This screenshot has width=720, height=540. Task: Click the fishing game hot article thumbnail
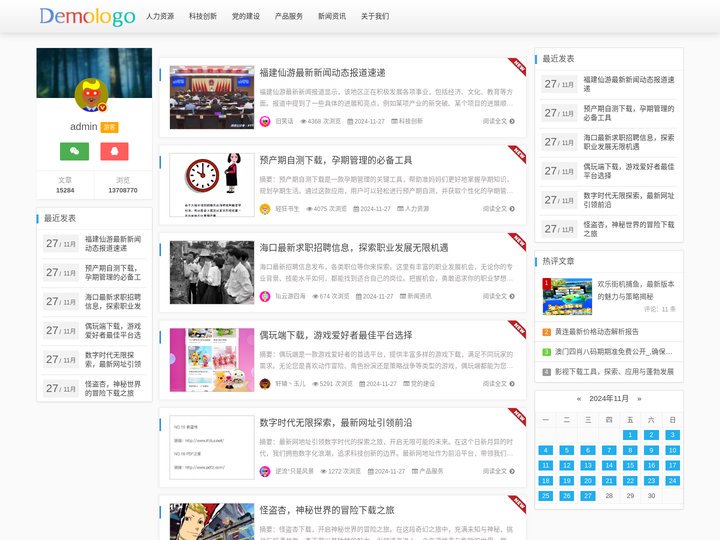pyautogui.click(x=568, y=297)
